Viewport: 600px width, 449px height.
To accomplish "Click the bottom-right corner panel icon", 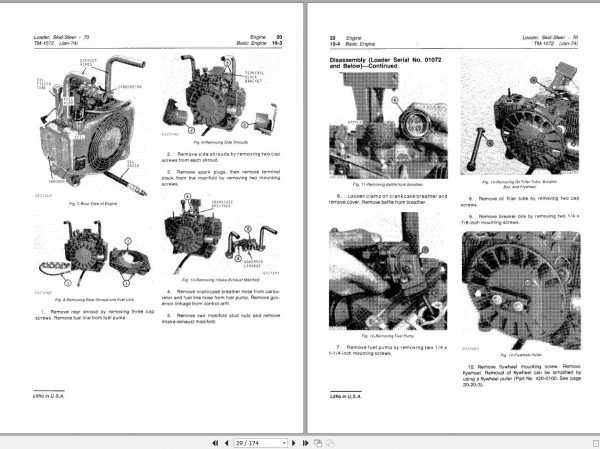I will [595, 443].
